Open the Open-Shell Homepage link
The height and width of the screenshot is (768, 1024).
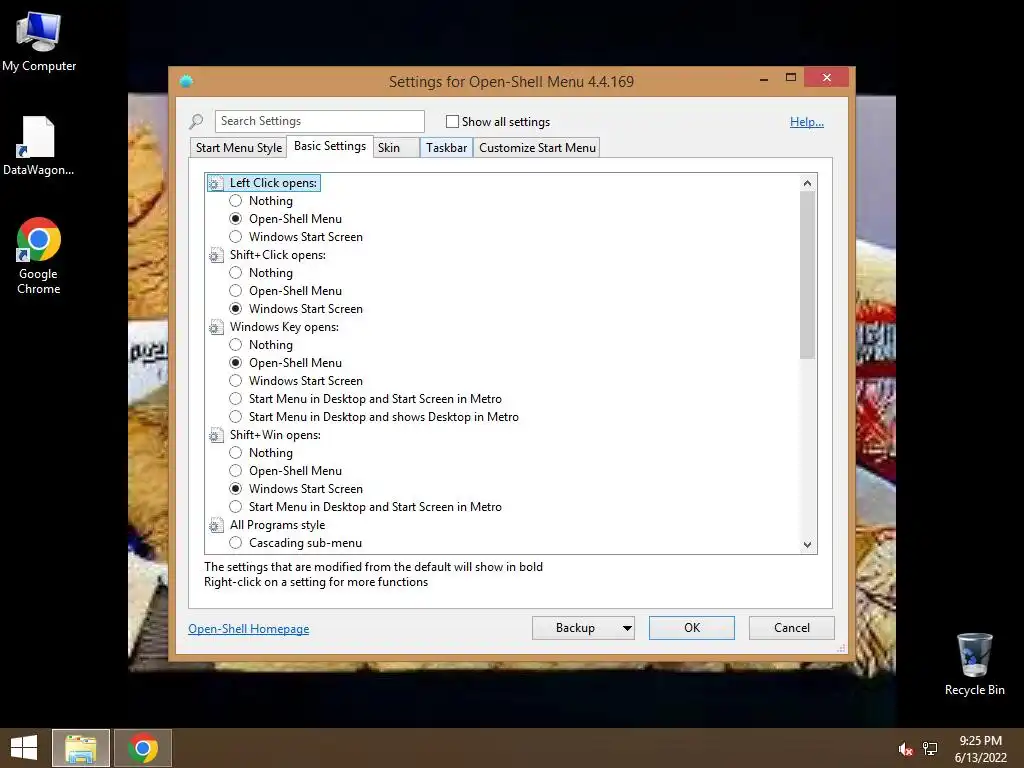(249, 629)
